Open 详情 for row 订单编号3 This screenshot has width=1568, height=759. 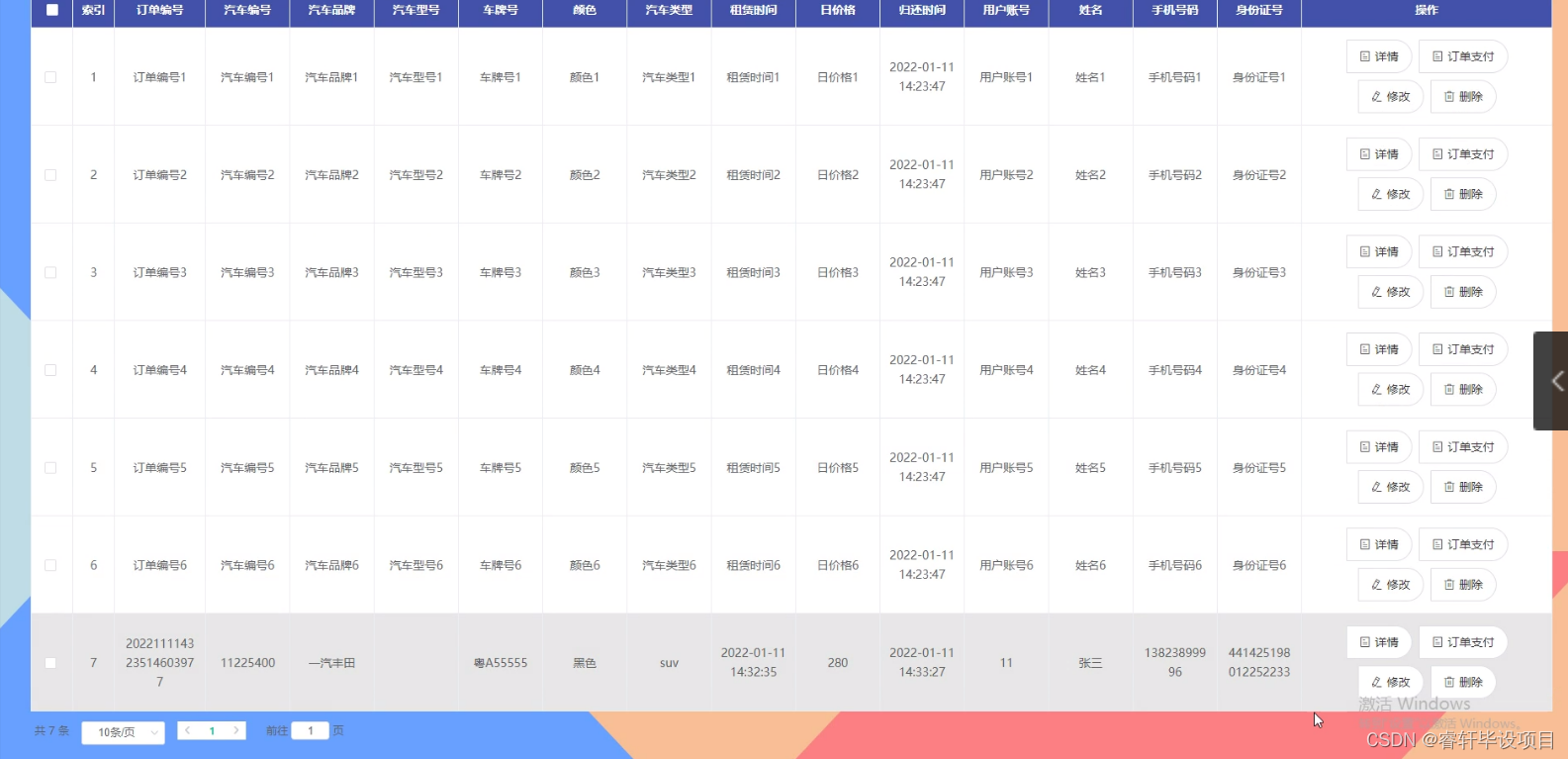coord(1379,252)
